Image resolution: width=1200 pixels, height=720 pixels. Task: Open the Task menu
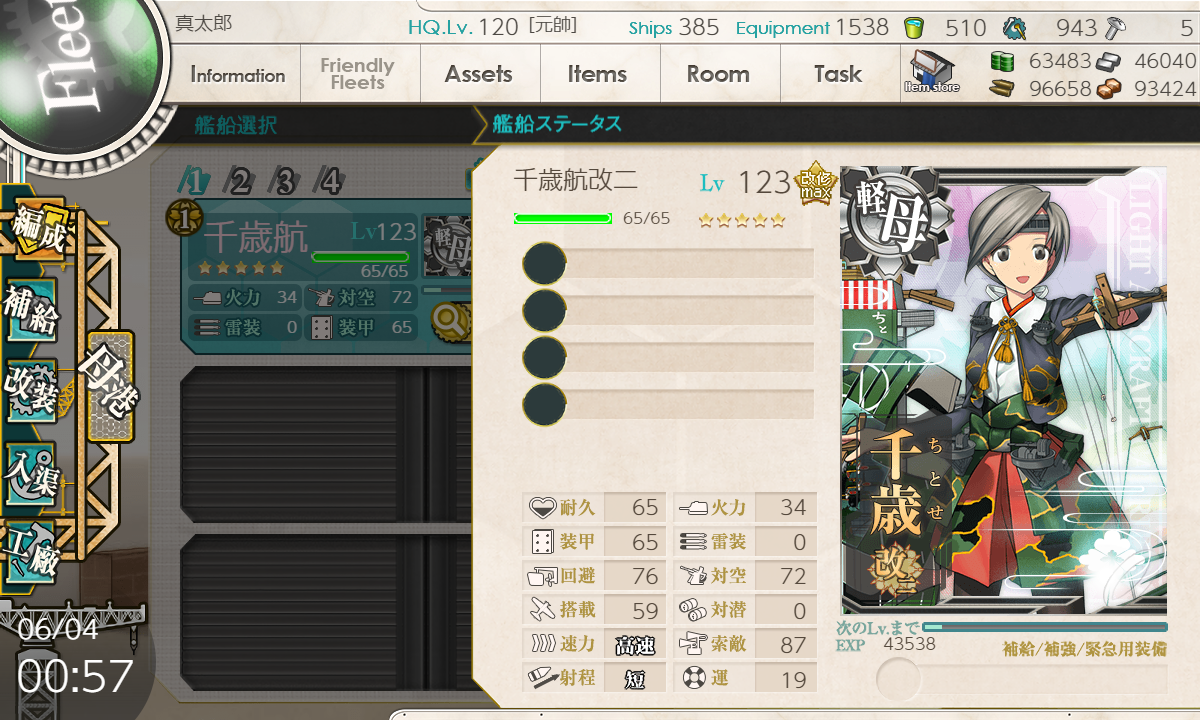coord(838,74)
